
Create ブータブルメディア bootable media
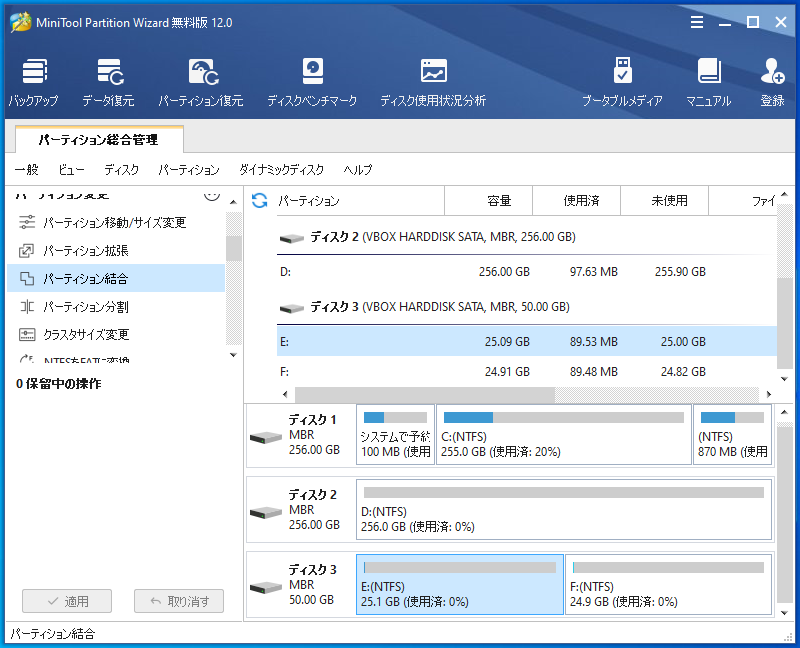tap(622, 82)
